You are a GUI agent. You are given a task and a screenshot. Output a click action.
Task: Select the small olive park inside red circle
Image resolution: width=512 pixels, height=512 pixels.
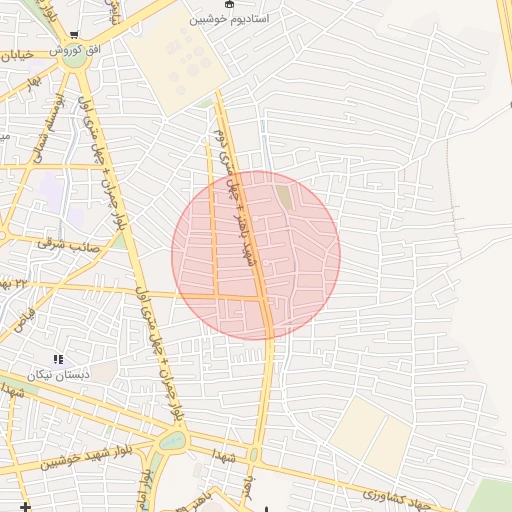point(285,198)
